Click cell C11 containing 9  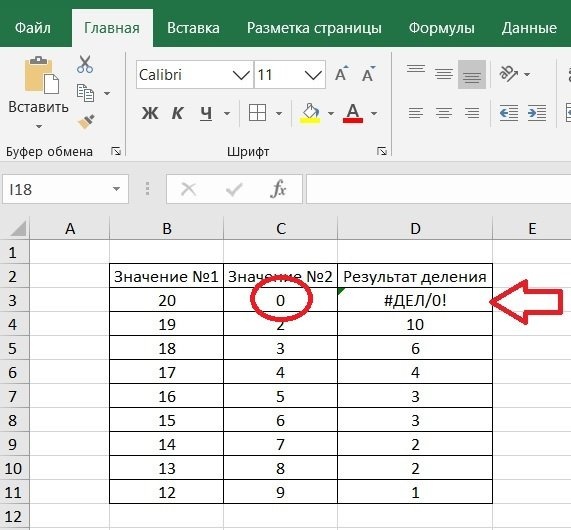point(280,492)
